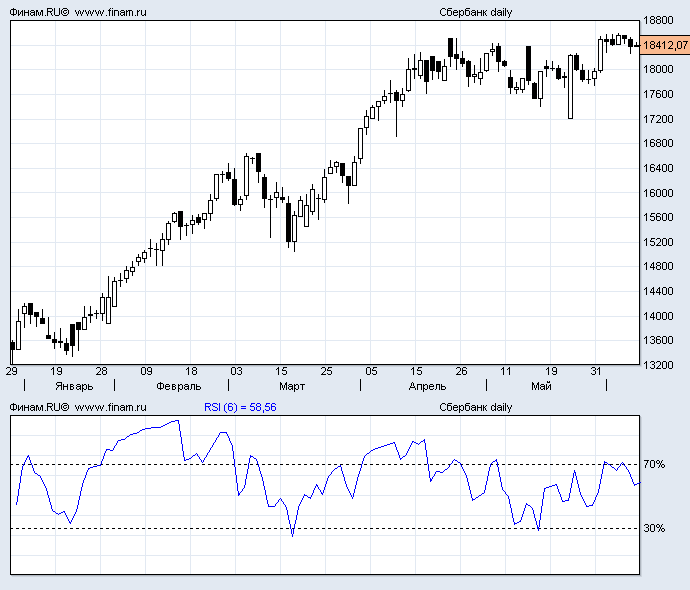Click the date axis label 19 in May
This screenshot has width=690, height=590.
(x=551, y=371)
